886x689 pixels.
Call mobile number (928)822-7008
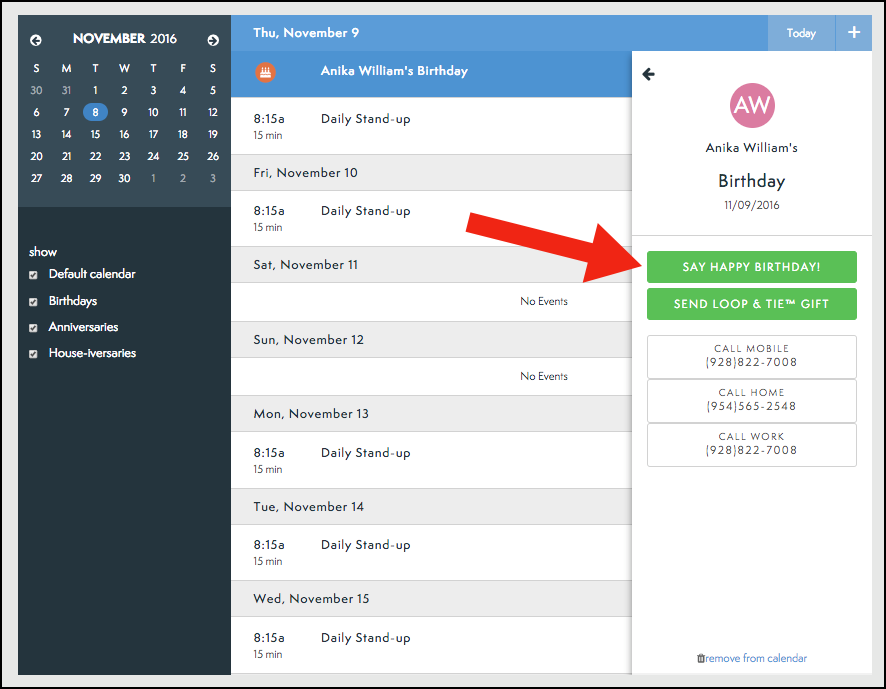tap(751, 356)
